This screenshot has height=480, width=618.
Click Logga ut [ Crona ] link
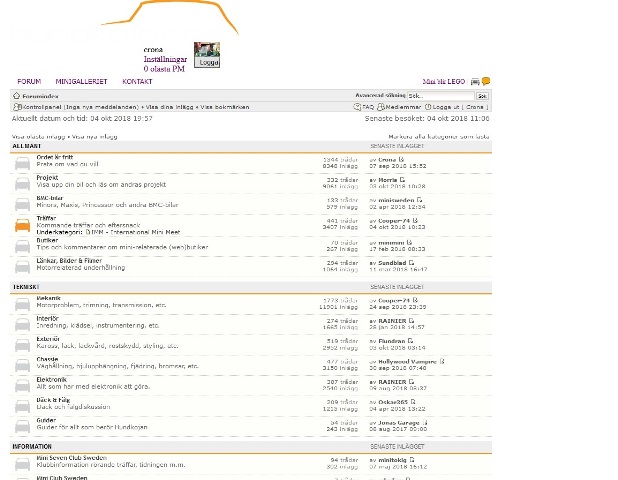[460, 107]
